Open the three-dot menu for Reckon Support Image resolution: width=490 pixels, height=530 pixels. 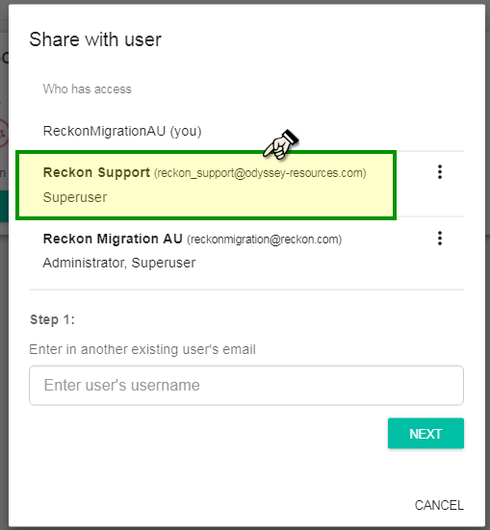pos(440,172)
